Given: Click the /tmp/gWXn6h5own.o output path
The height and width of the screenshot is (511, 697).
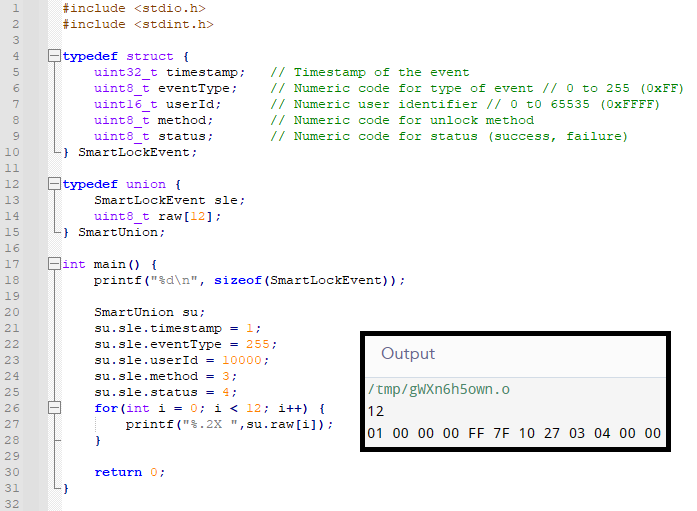Looking at the screenshot, I should [x=439, y=389].
